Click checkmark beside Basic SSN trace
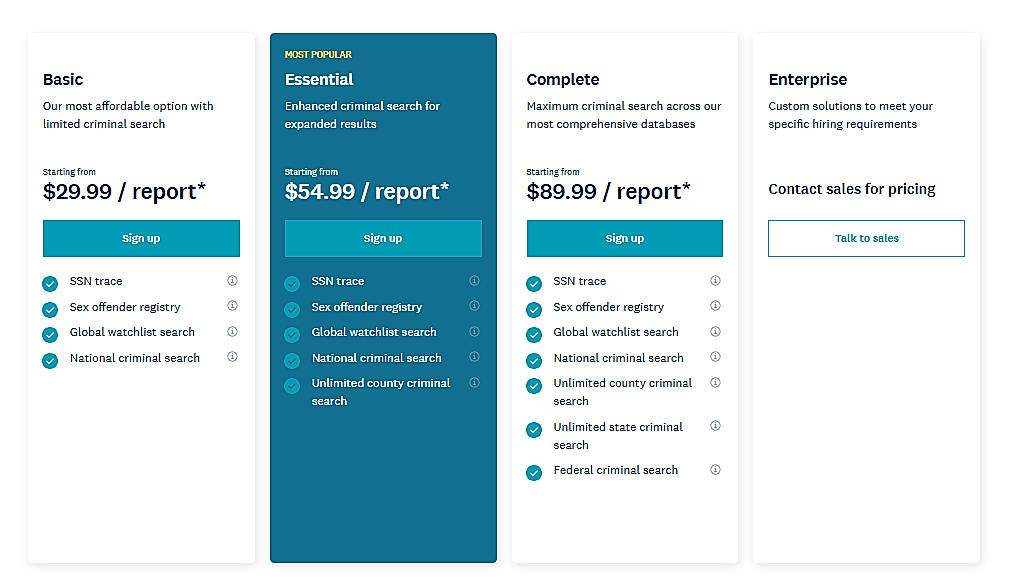1011x588 pixels. [50, 284]
